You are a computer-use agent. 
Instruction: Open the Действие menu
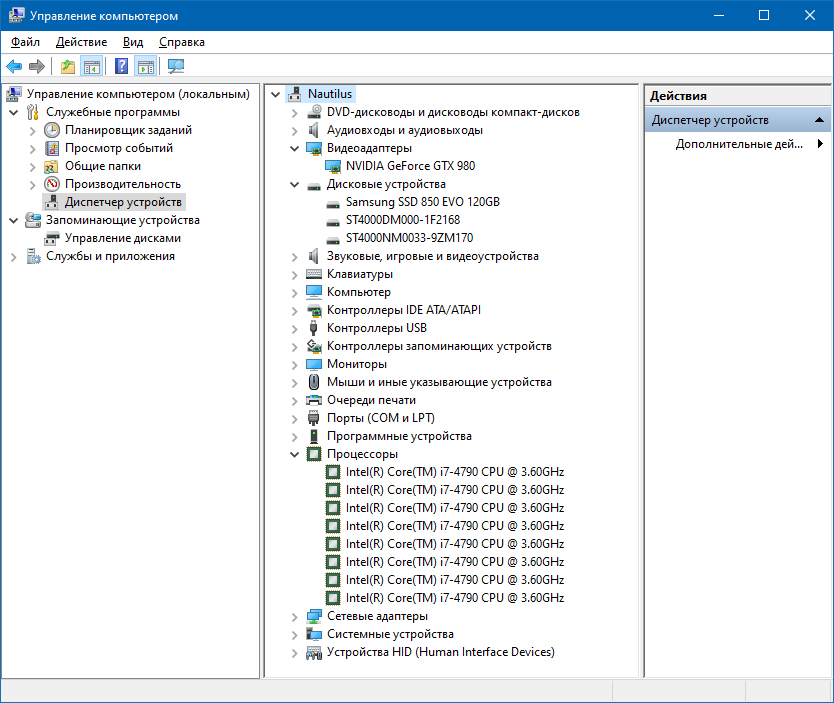(82, 42)
